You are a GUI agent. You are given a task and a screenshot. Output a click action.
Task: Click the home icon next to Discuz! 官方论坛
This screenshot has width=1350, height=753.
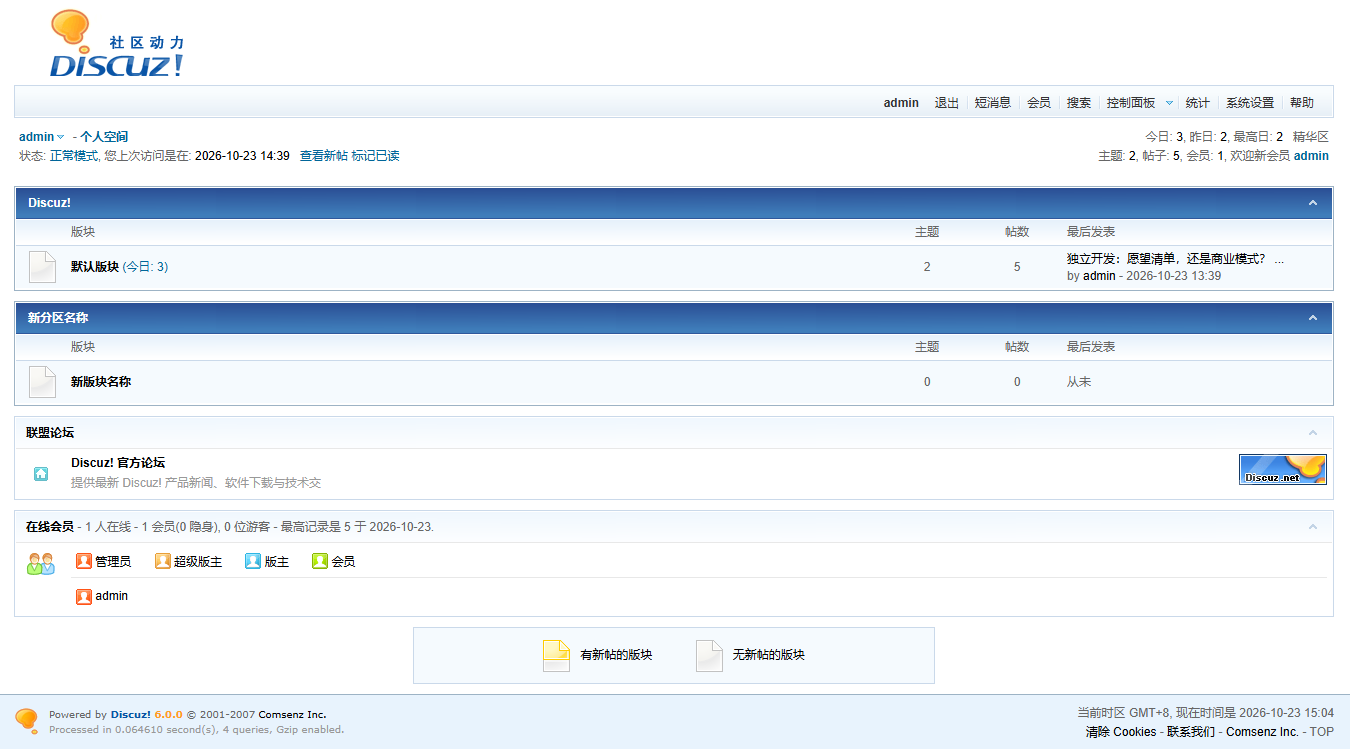point(41,474)
